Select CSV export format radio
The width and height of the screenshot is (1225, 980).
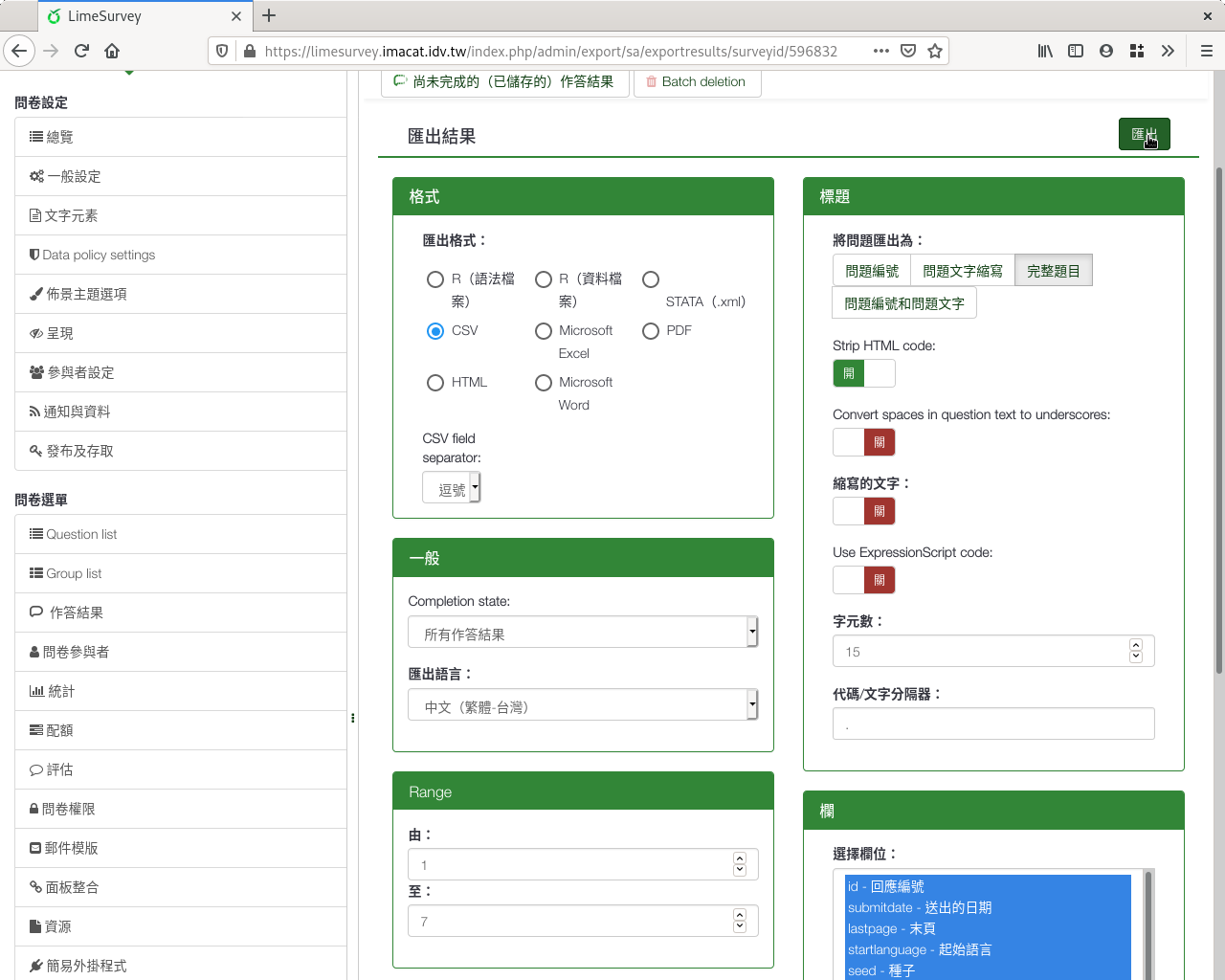tap(435, 331)
